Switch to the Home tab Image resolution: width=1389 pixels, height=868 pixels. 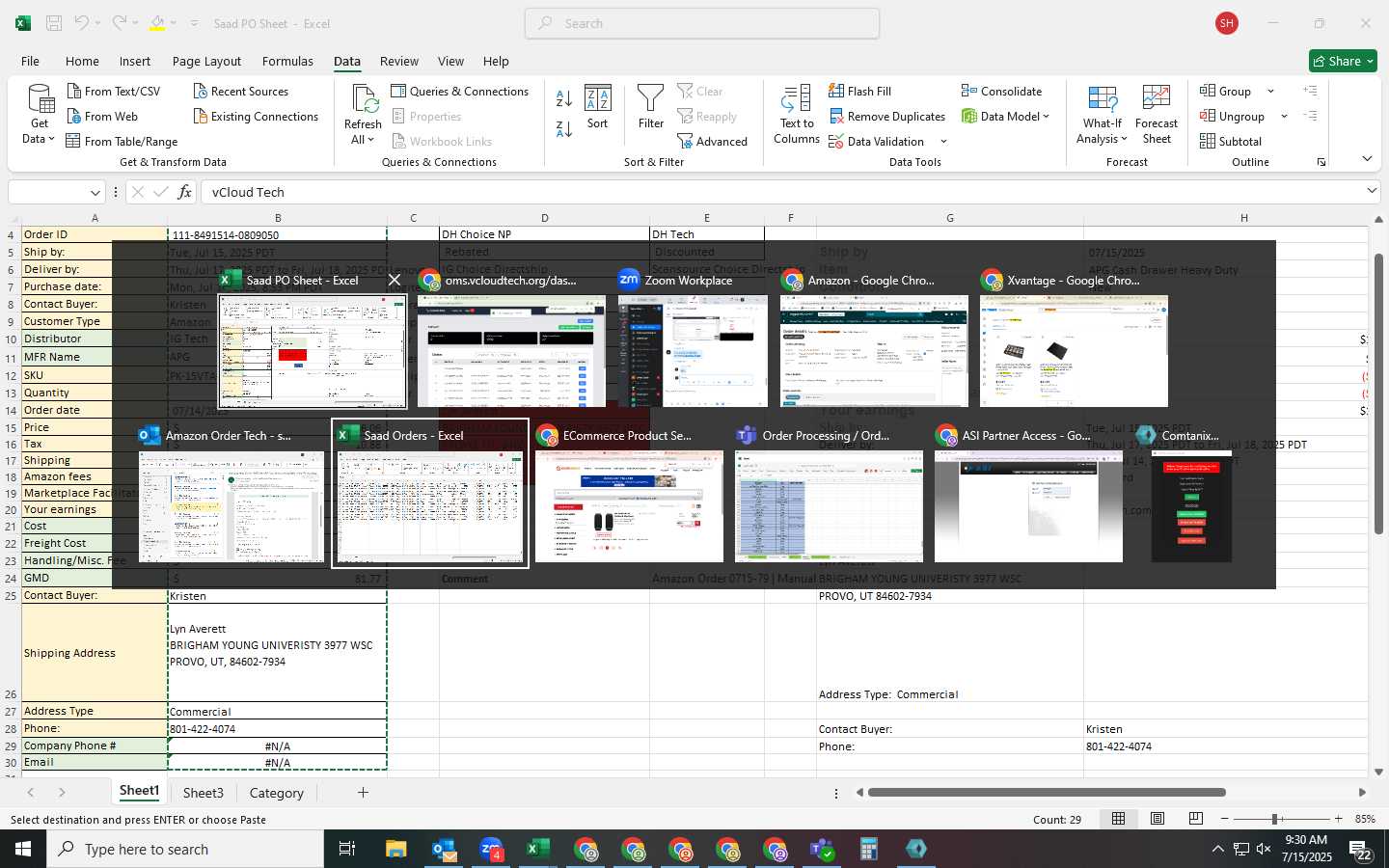point(82,61)
